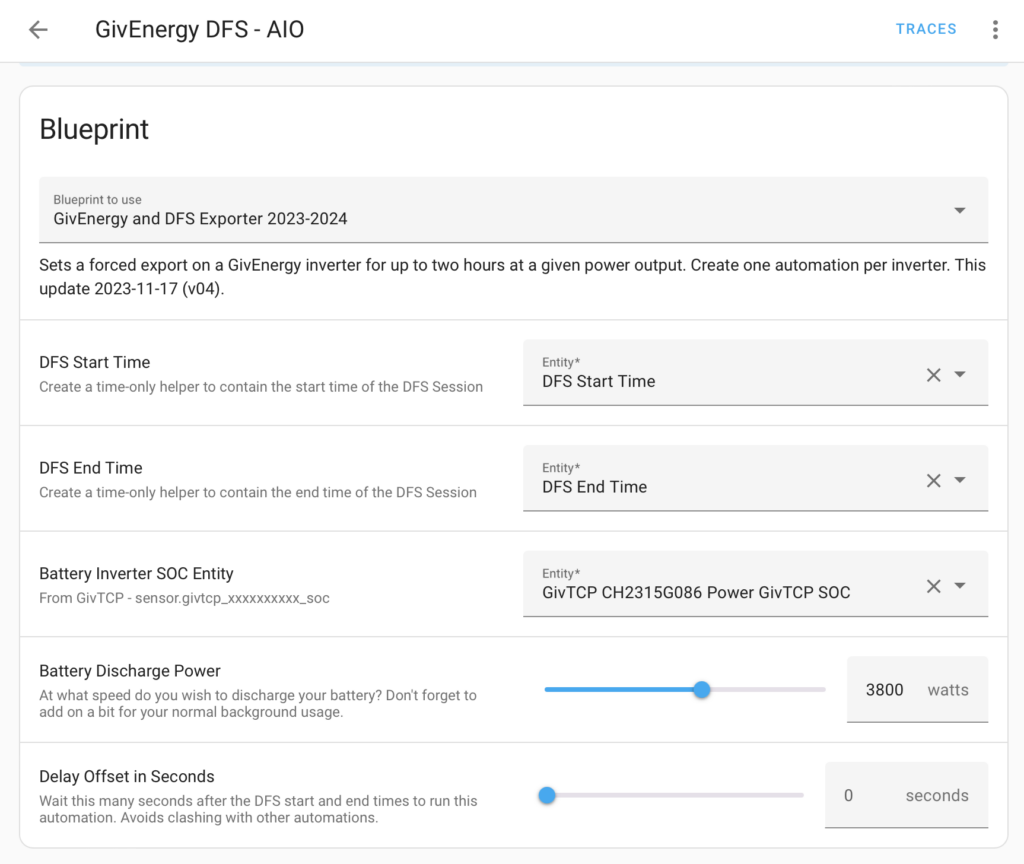The width and height of the screenshot is (1024, 864).
Task: Clear the DFS End Time entity
Action: pos(933,481)
